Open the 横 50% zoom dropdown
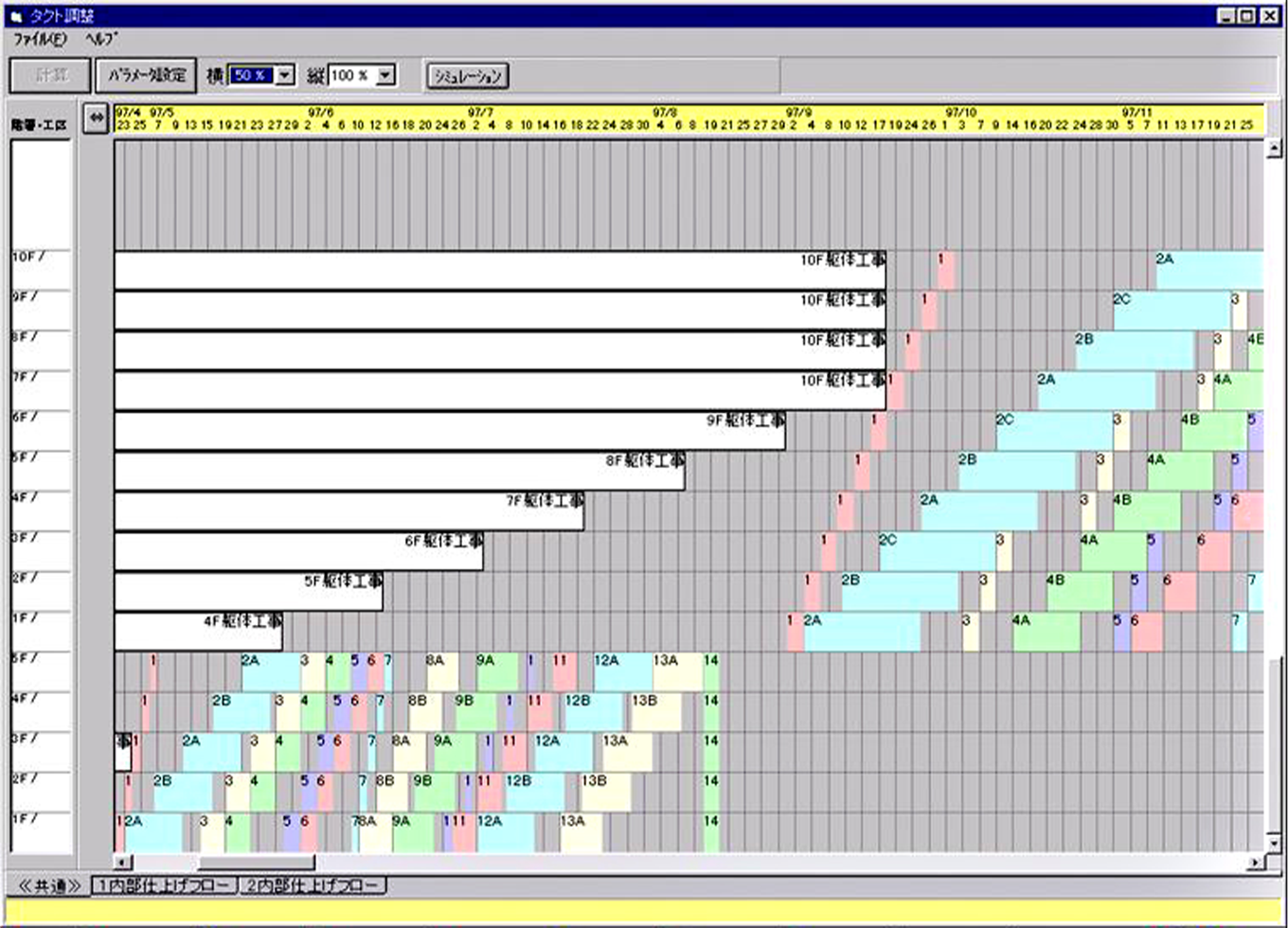Viewport: 1288px width, 928px height. 285,75
